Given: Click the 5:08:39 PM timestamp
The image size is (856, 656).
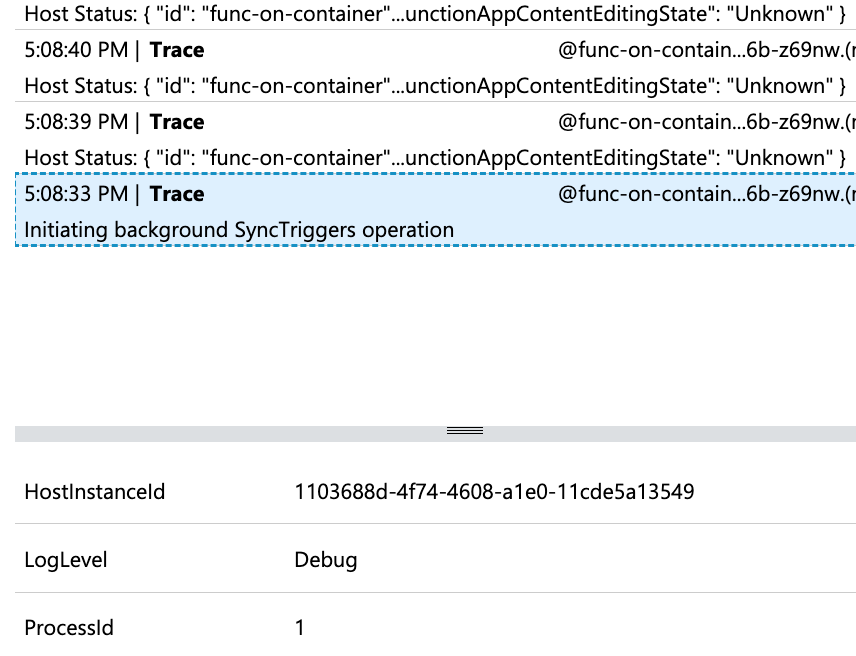Looking at the screenshot, I should pyautogui.click(x=60, y=121).
